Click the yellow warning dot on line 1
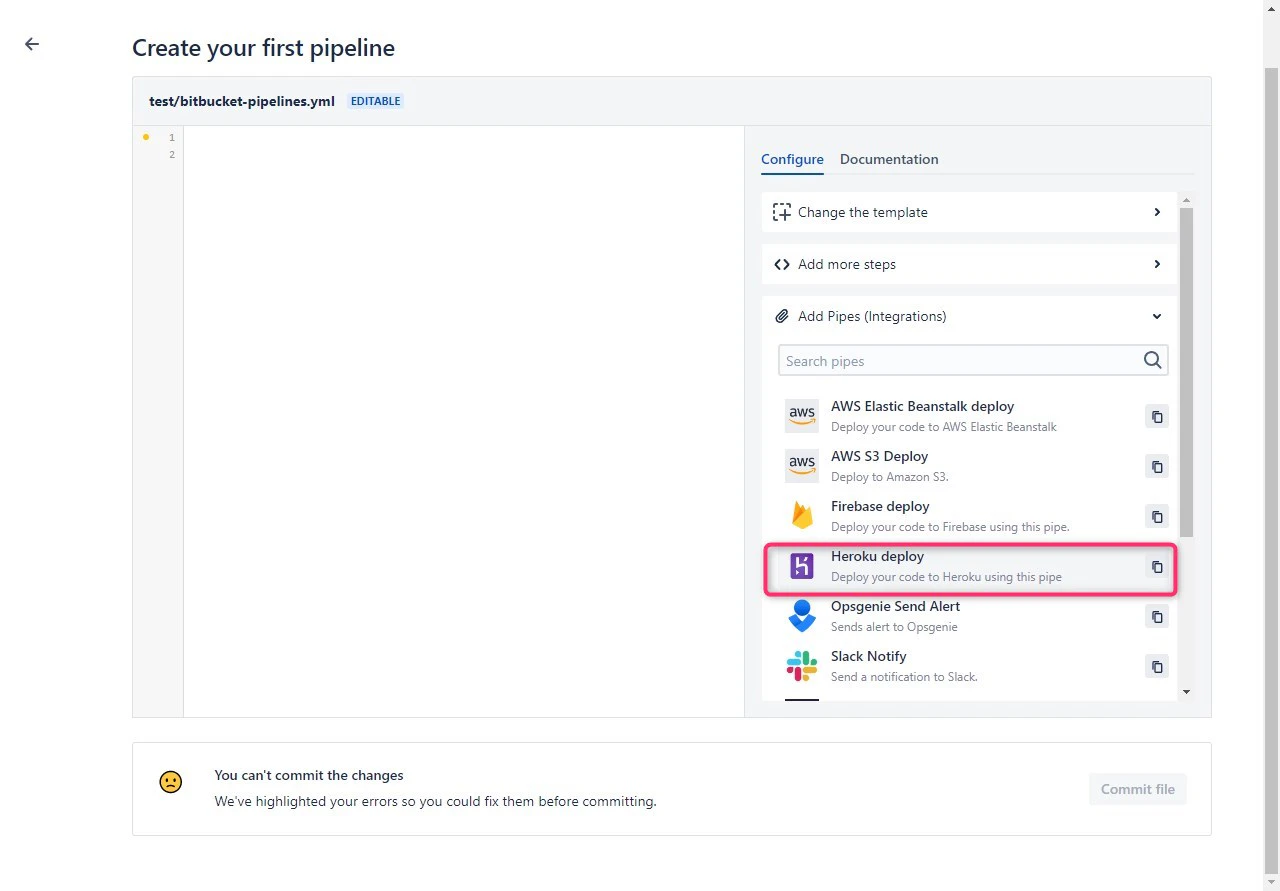The height and width of the screenshot is (891, 1280). click(x=146, y=137)
